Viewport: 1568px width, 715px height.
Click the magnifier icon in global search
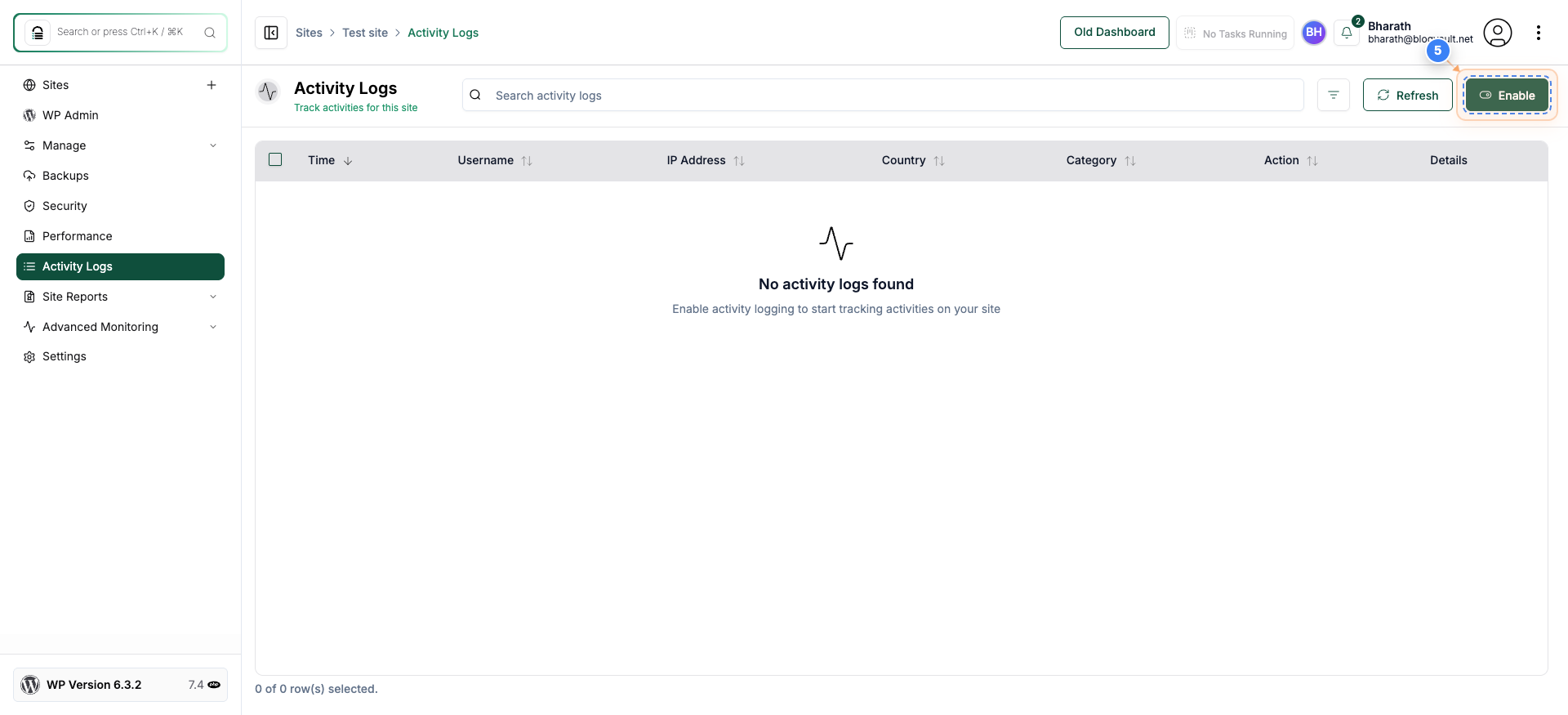pyautogui.click(x=210, y=33)
